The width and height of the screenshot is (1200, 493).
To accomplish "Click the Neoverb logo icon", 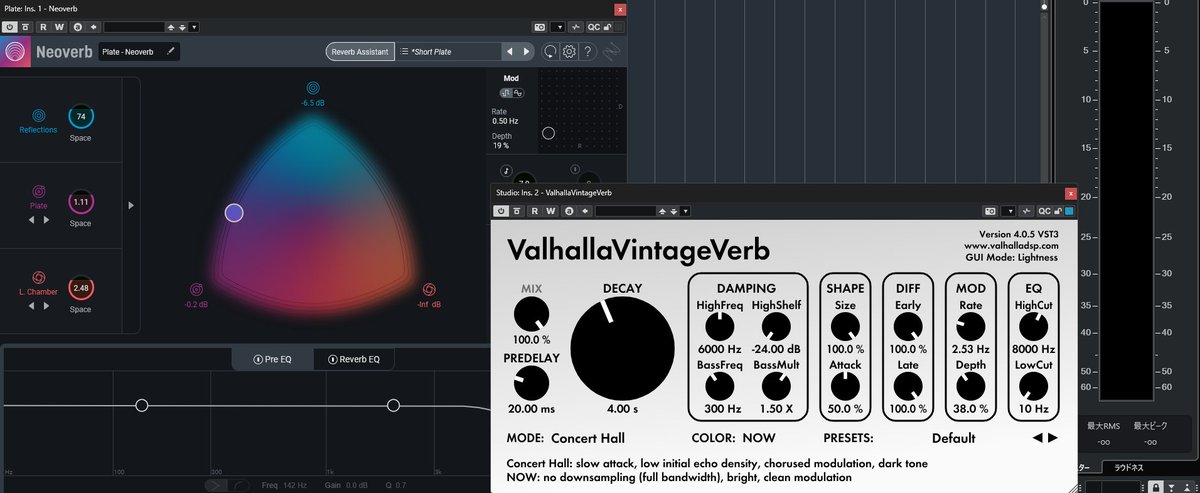I will 15,52.
